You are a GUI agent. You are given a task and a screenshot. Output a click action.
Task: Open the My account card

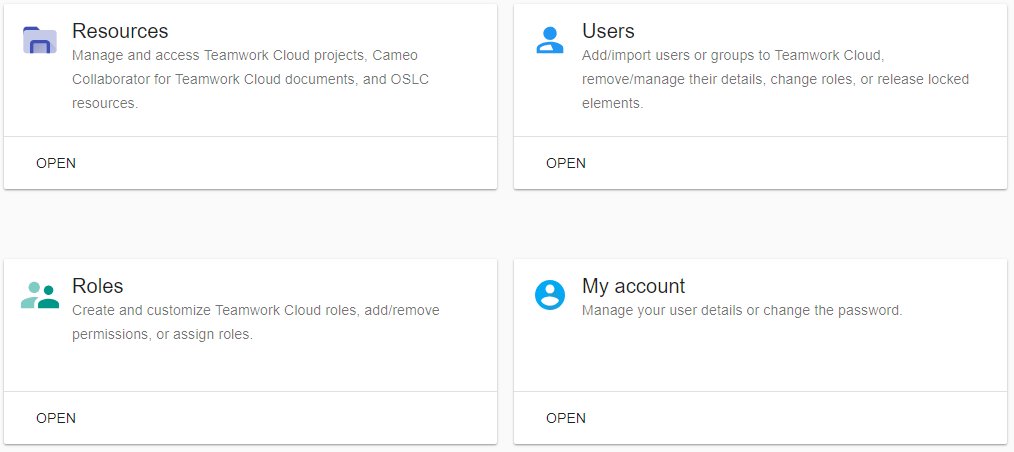[566, 418]
